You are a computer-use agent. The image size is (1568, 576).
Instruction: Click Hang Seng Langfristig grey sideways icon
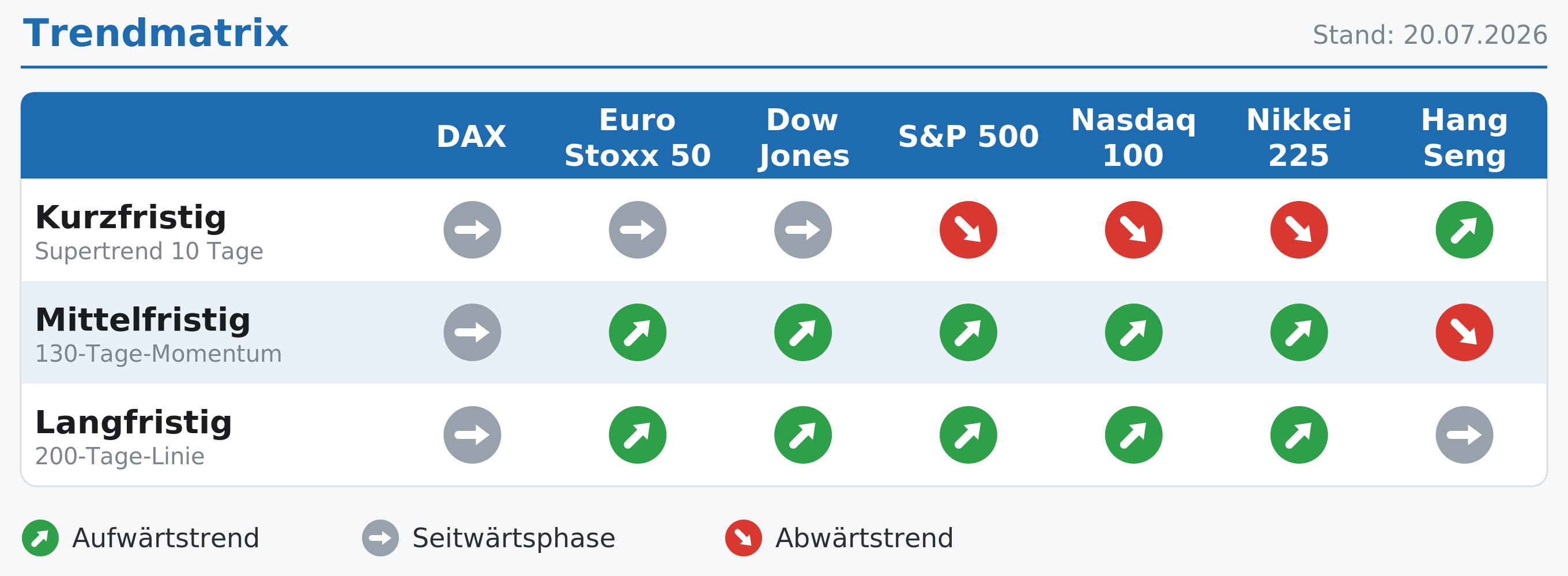(x=1464, y=435)
